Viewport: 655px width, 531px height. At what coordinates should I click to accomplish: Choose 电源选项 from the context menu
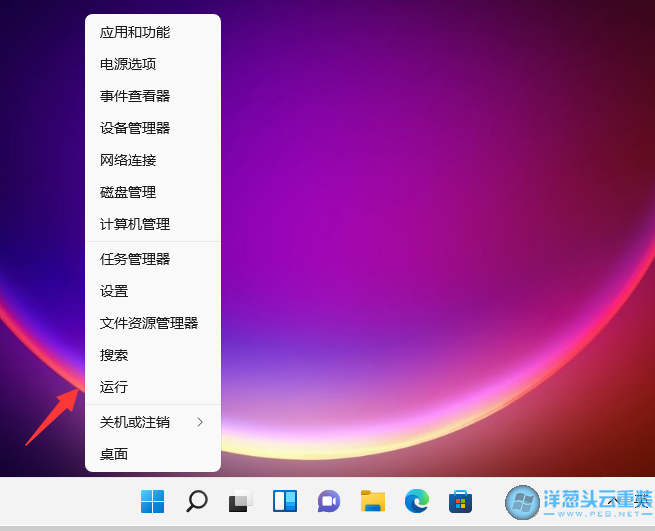[x=153, y=64]
